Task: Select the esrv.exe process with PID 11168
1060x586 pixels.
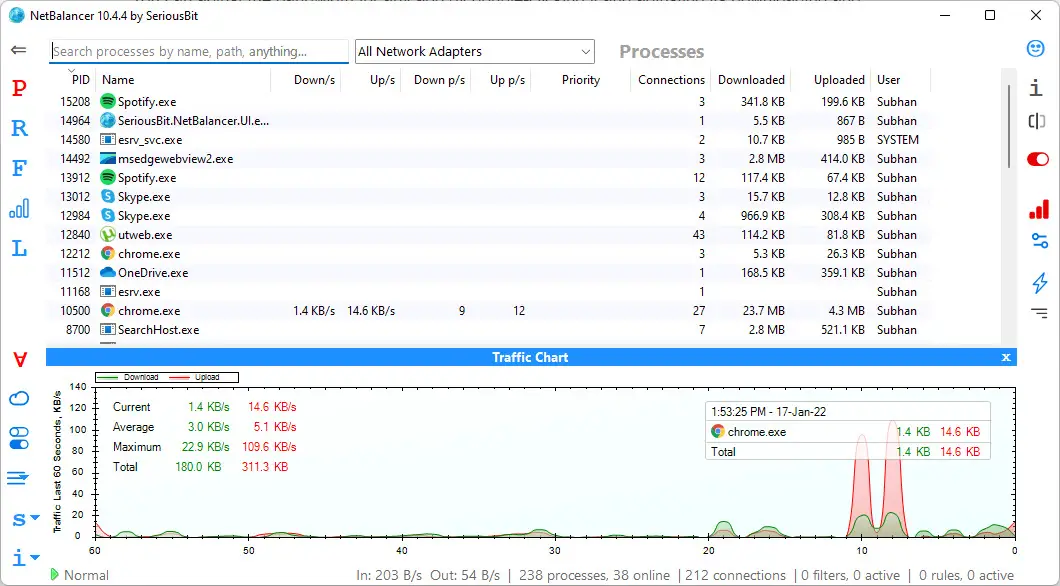Action: pos(489,292)
